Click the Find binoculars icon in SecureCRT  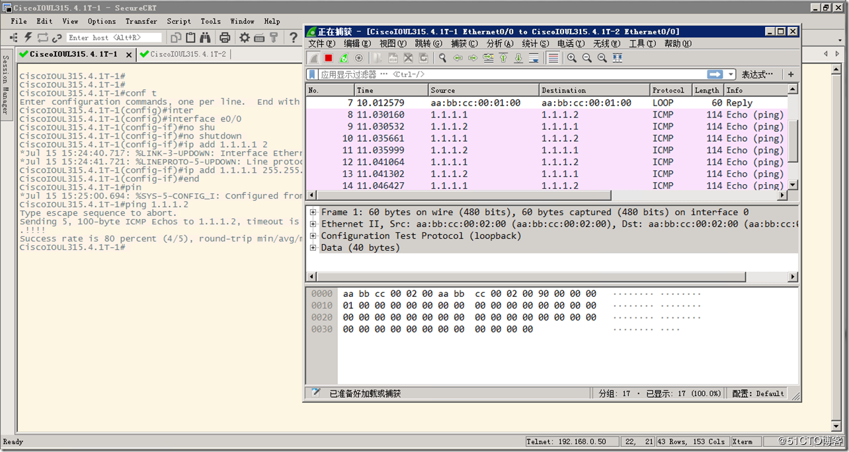coord(205,37)
